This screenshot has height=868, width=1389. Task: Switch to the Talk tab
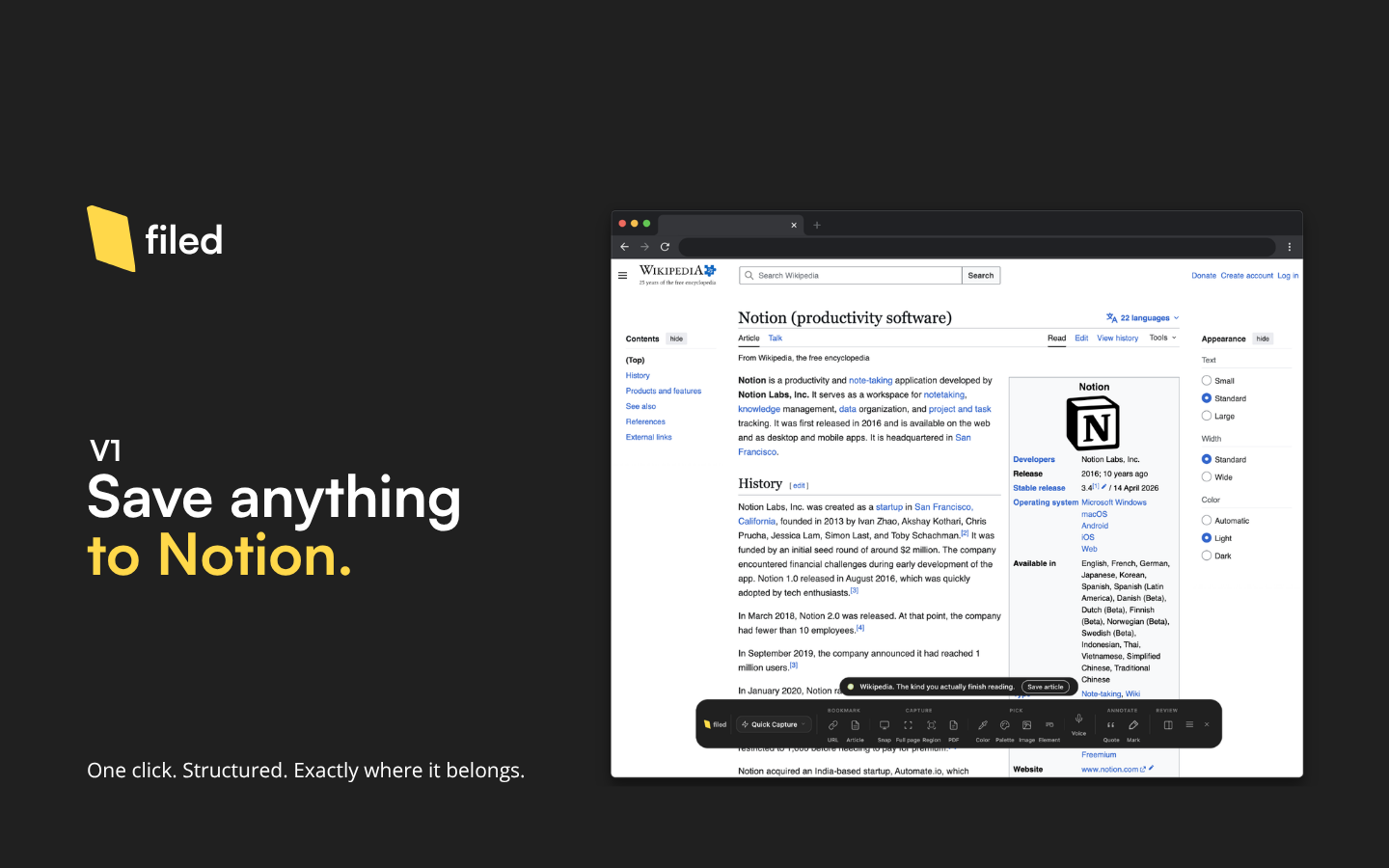click(776, 339)
